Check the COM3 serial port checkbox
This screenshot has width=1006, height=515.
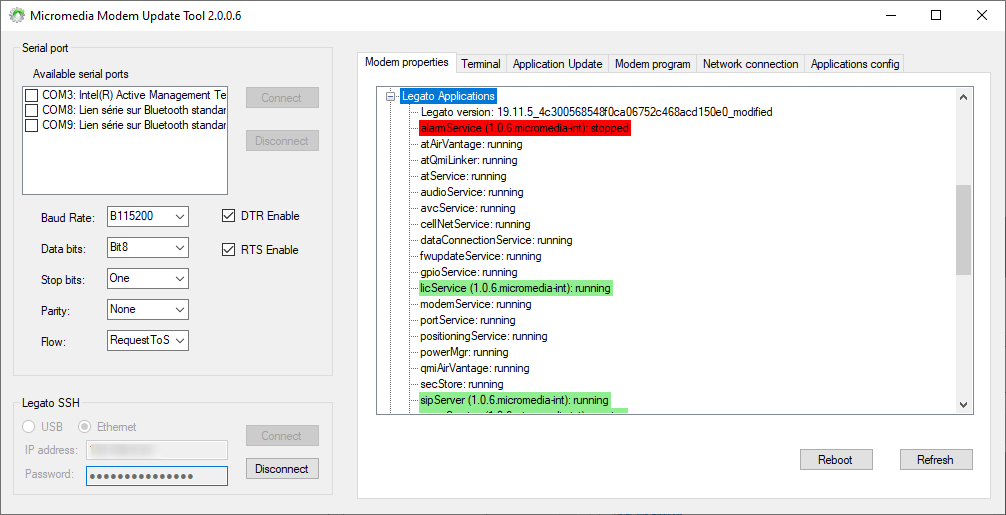point(32,95)
